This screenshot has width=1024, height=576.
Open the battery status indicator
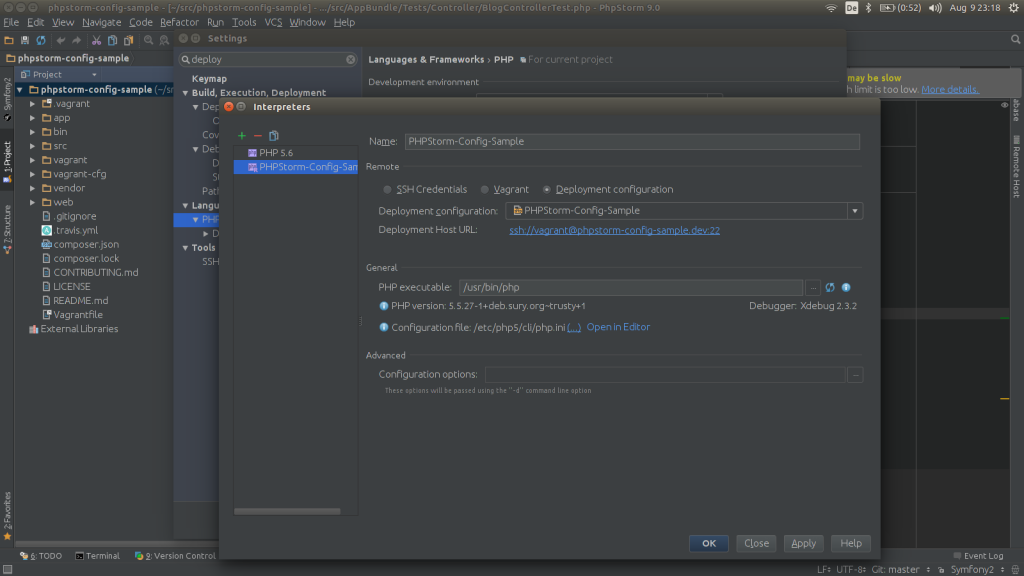(900, 8)
